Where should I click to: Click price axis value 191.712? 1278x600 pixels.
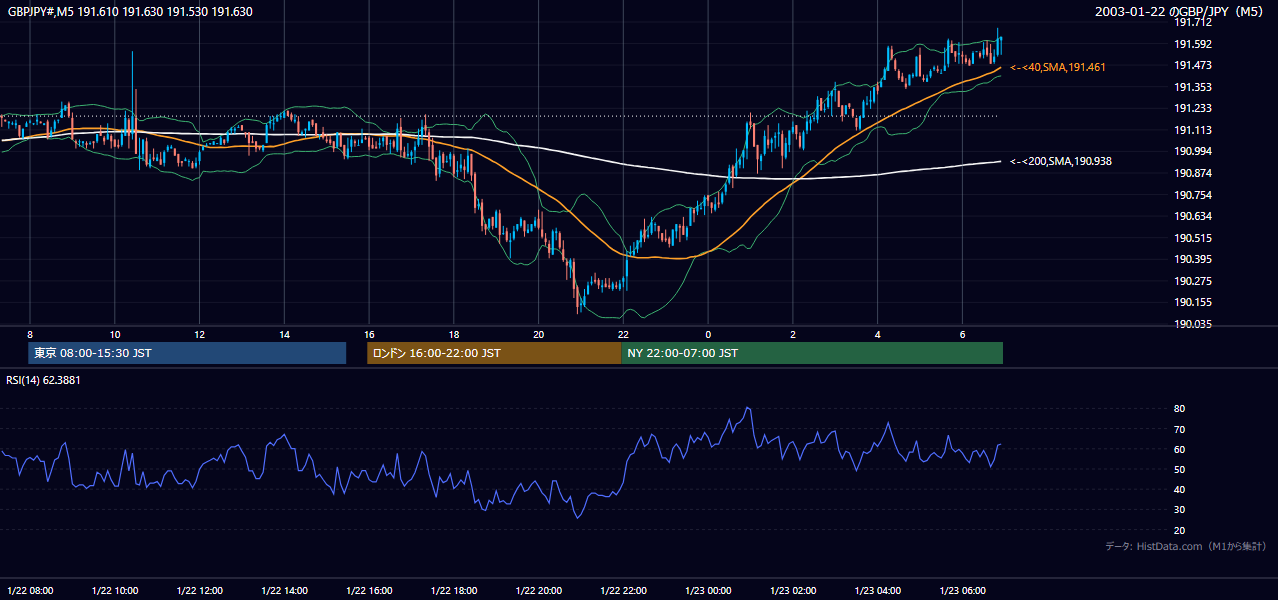[x=1192, y=22]
